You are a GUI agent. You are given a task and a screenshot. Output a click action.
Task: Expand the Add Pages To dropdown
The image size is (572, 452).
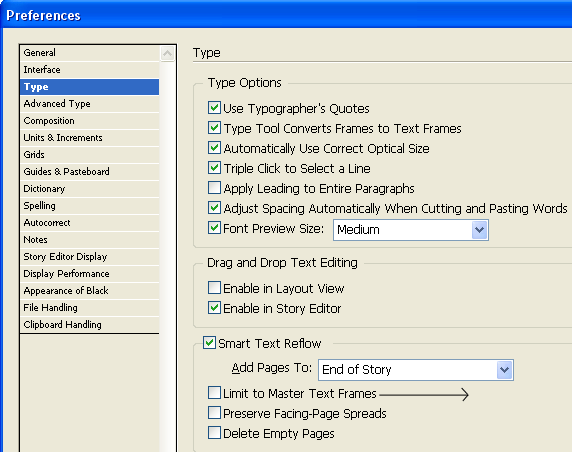[x=416, y=370]
